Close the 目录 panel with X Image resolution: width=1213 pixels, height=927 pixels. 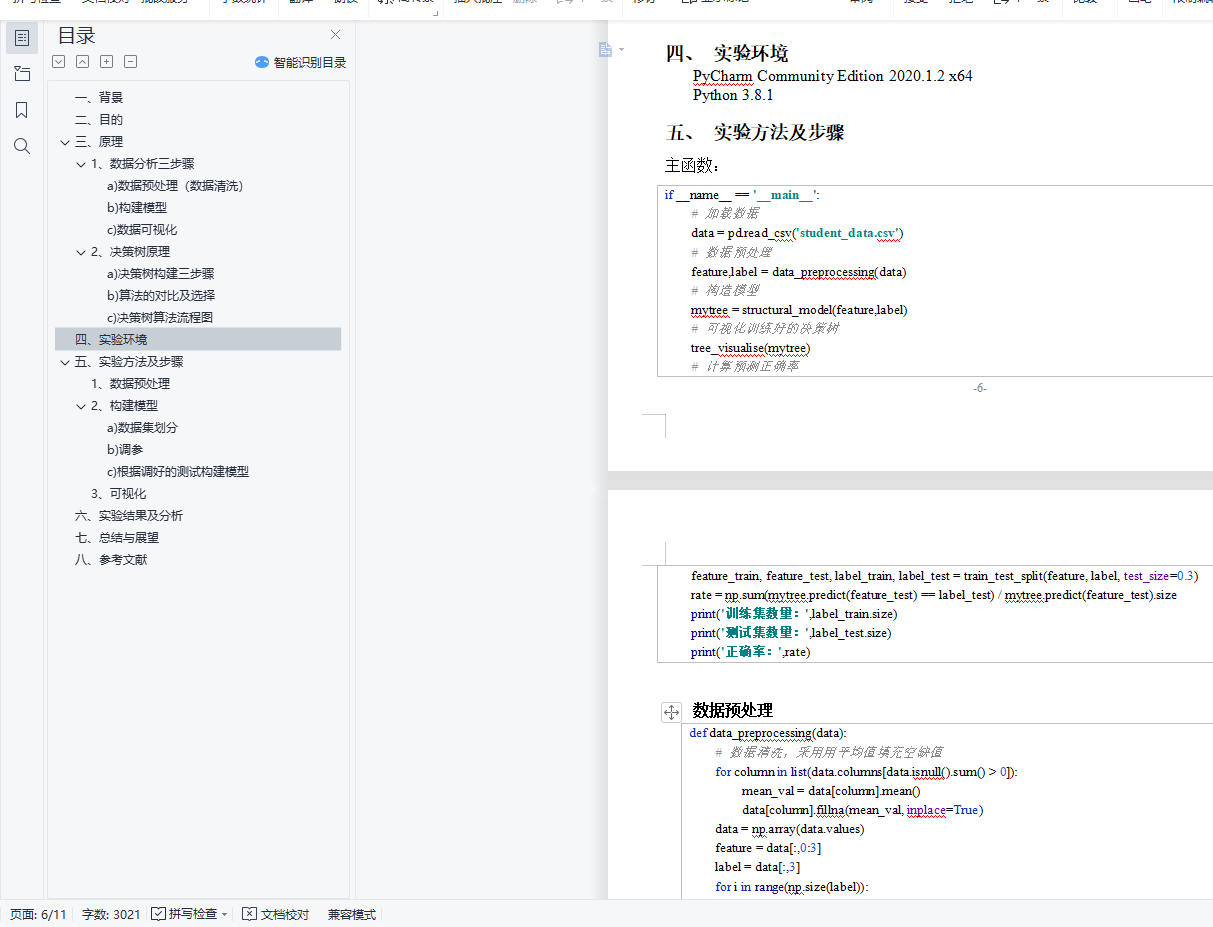[335, 35]
